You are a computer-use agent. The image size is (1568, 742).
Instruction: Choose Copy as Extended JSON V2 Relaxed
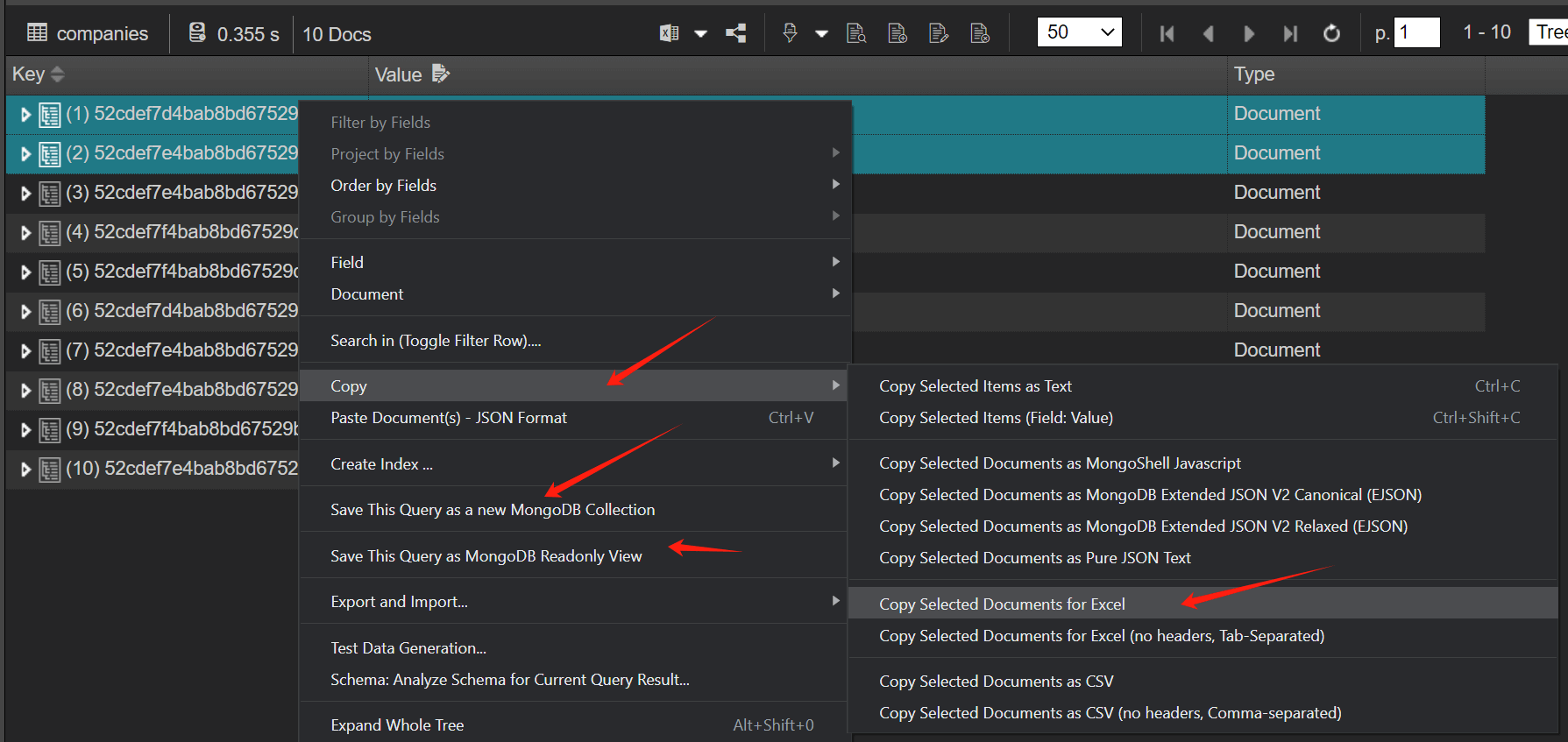pos(1203,526)
